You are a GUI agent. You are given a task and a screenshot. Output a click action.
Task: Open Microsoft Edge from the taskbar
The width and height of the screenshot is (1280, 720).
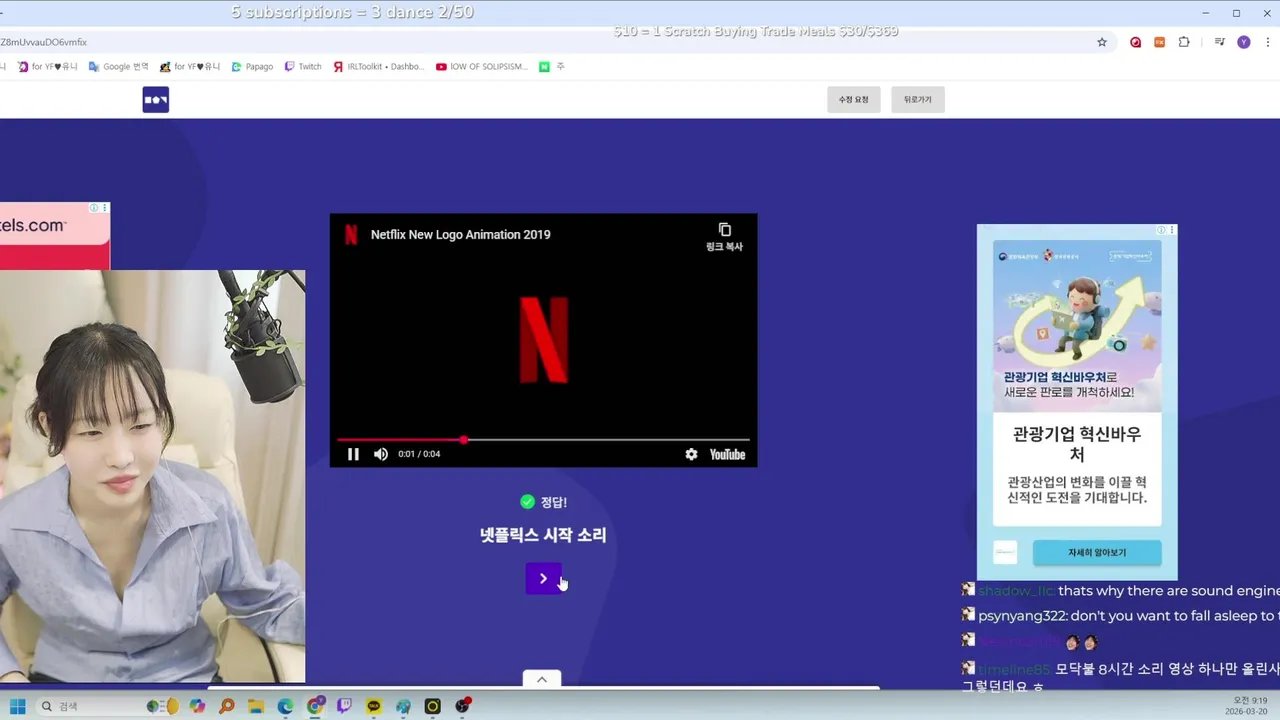tap(286, 706)
